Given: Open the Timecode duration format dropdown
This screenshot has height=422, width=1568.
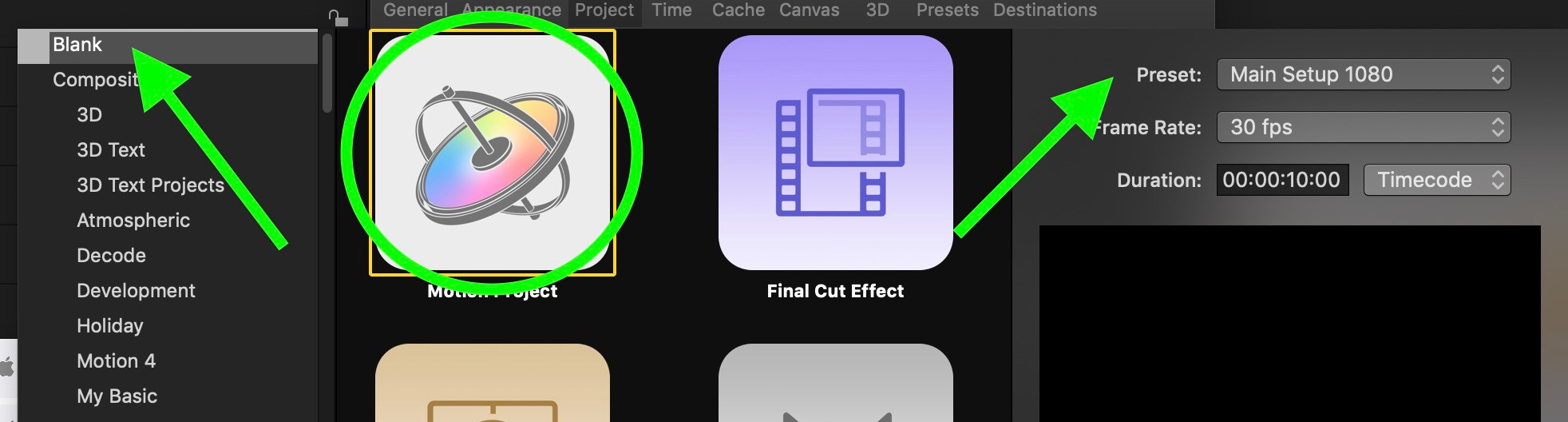Looking at the screenshot, I should [1437, 180].
